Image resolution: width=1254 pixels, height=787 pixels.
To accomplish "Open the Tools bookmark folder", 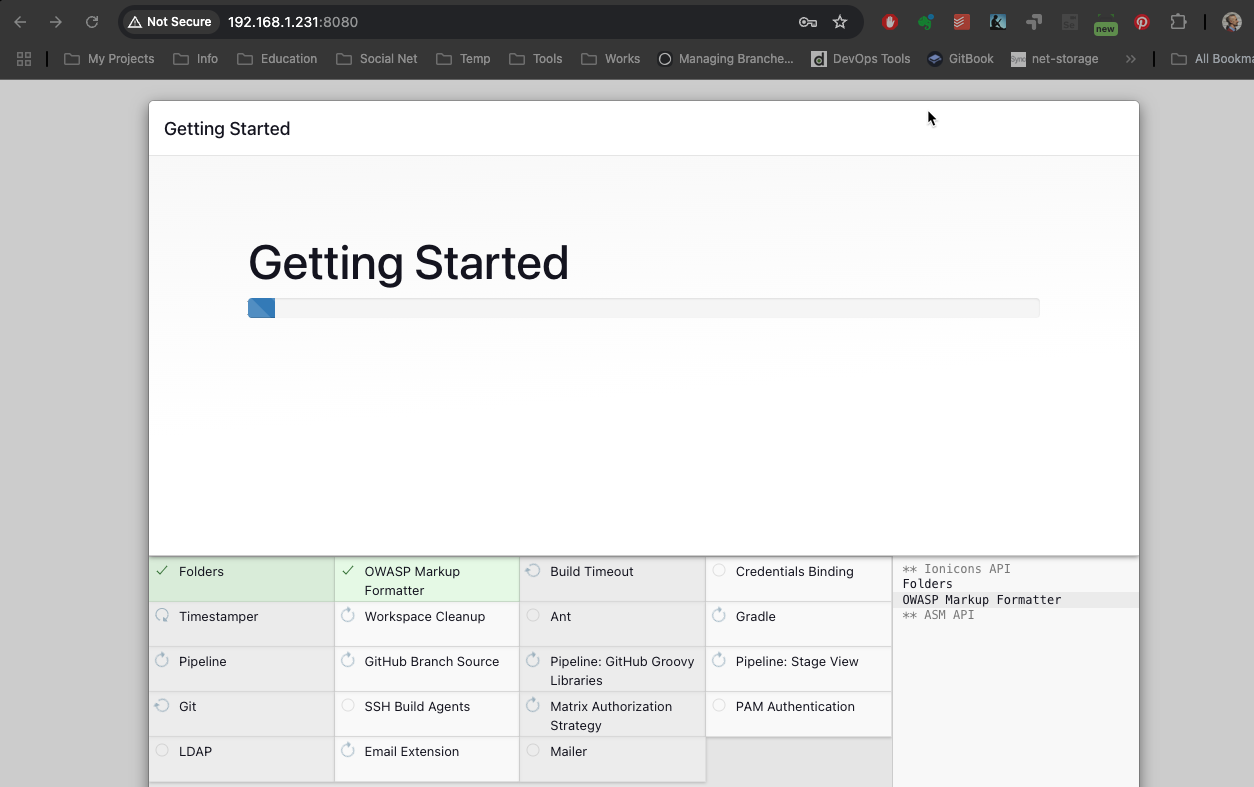I will [536, 59].
